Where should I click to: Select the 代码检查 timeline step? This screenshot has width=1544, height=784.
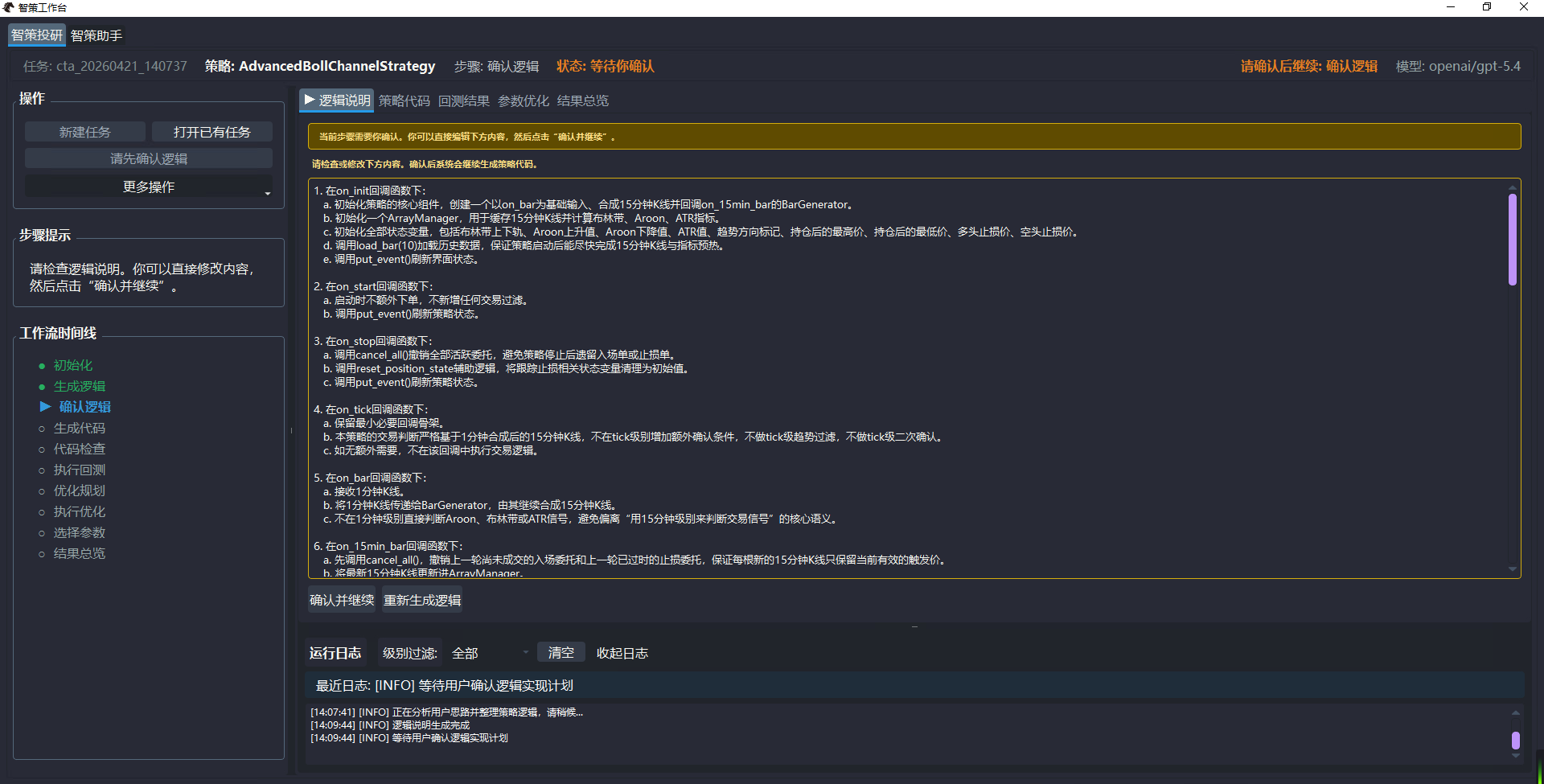[x=80, y=449]
